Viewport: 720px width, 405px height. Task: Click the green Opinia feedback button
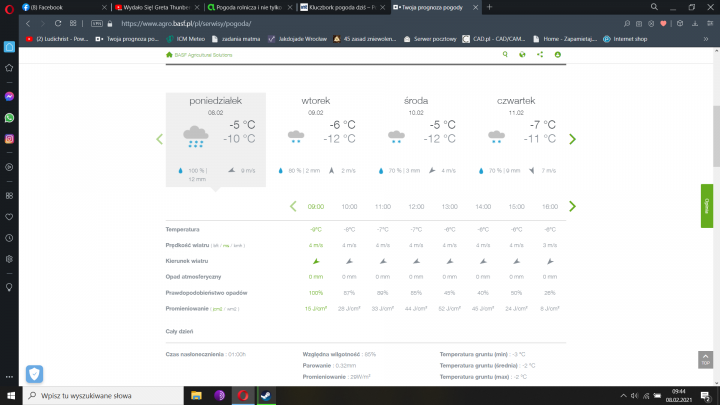707,206
